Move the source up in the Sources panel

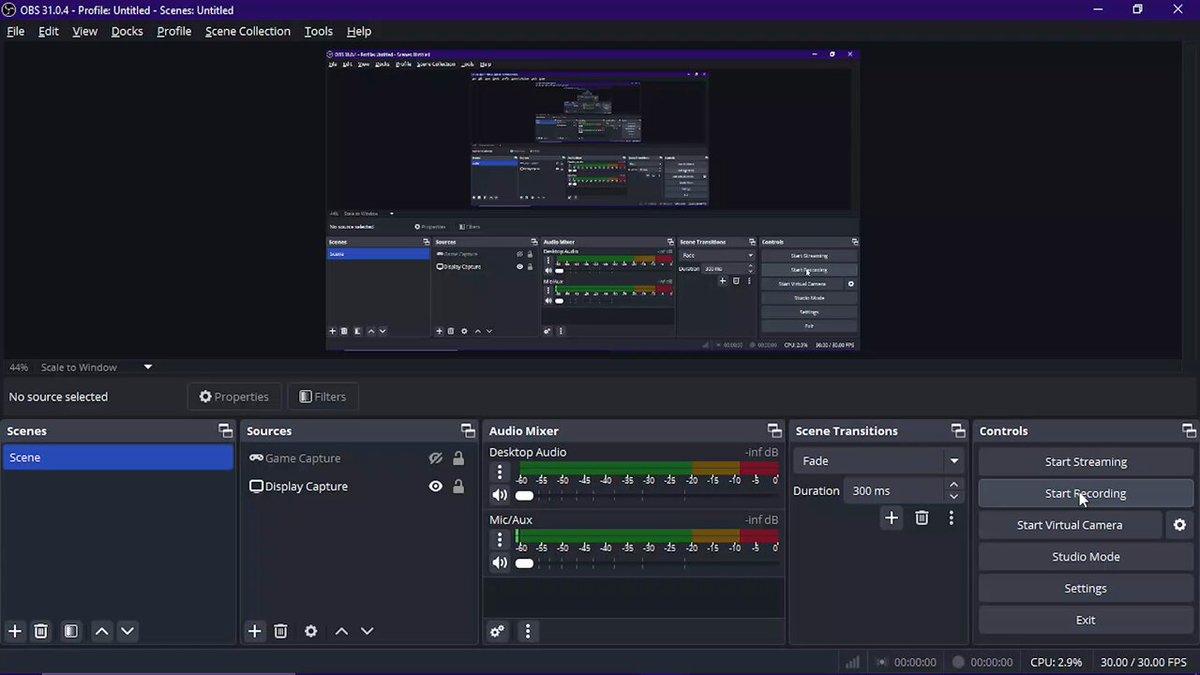pos(341,631)
